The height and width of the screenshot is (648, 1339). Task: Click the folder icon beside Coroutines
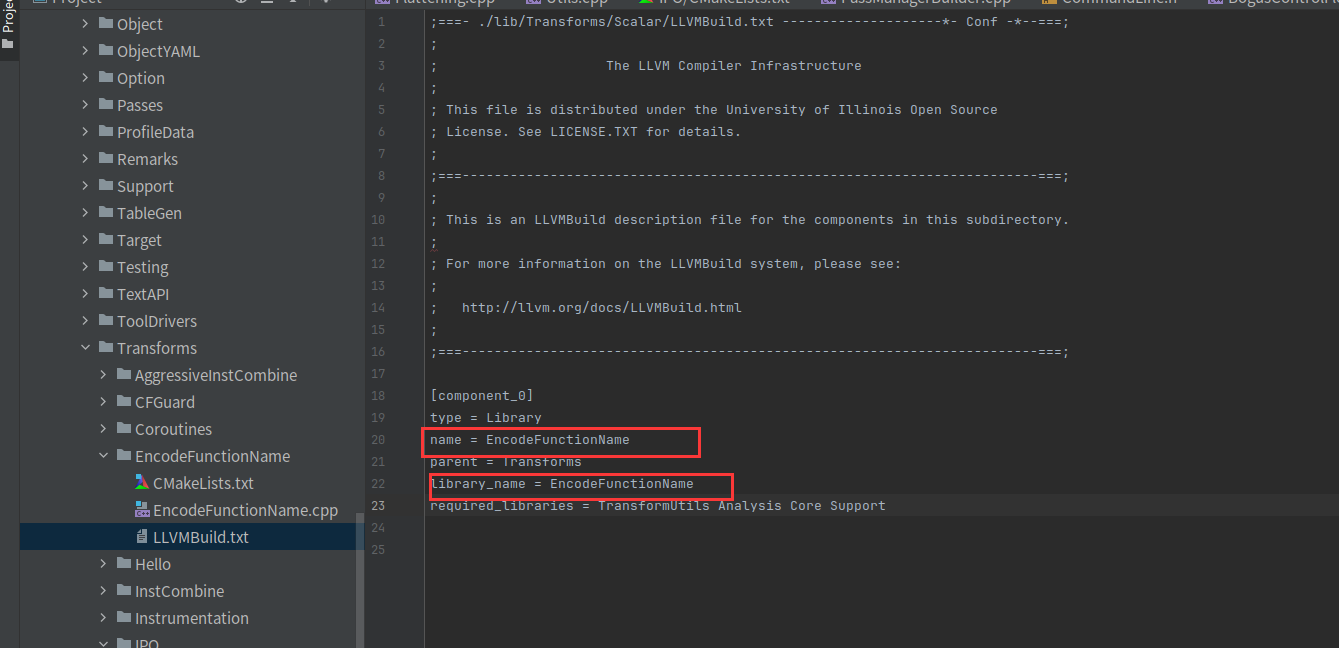[124, 429]
